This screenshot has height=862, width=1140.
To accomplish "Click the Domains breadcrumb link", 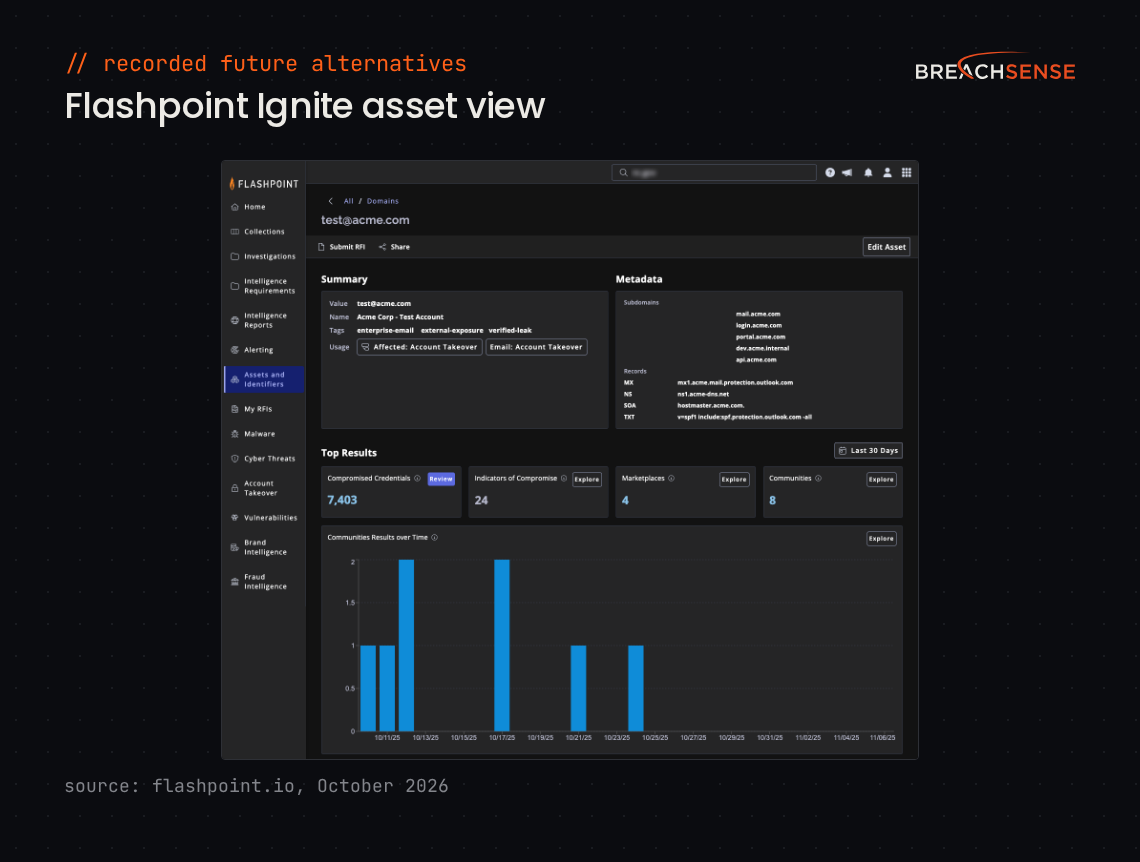I will point(382,201).
